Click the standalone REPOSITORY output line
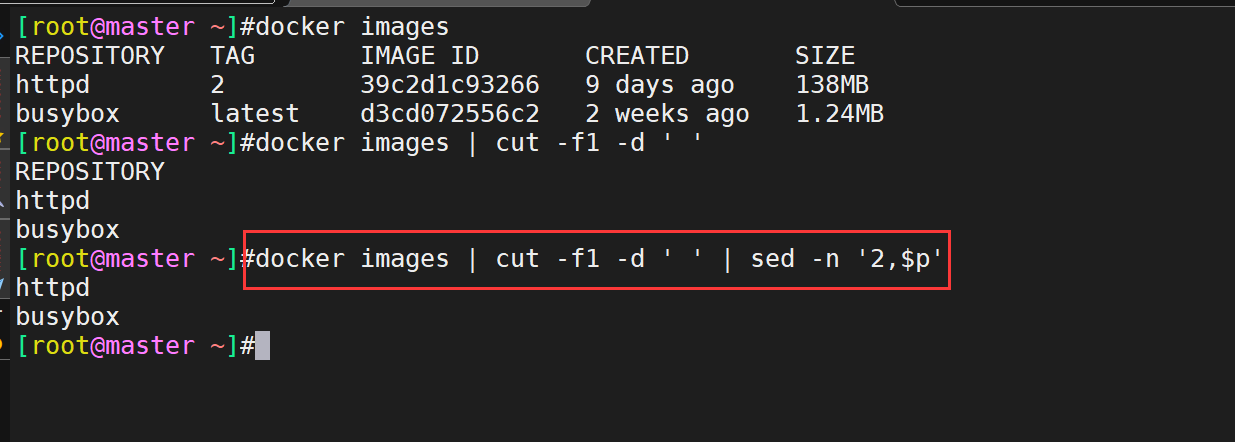The image size is (1235, 442). click(90, 171)
